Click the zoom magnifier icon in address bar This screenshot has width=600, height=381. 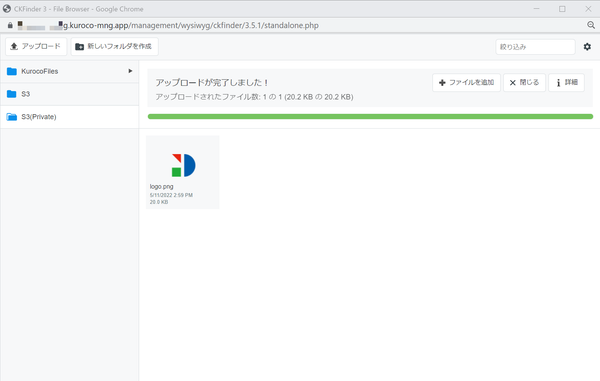point(591,25)
